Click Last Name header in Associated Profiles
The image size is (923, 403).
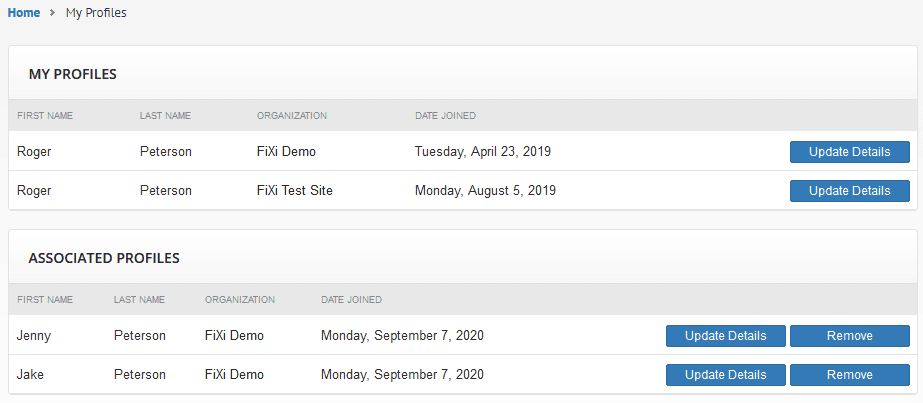tap(140, 300)
